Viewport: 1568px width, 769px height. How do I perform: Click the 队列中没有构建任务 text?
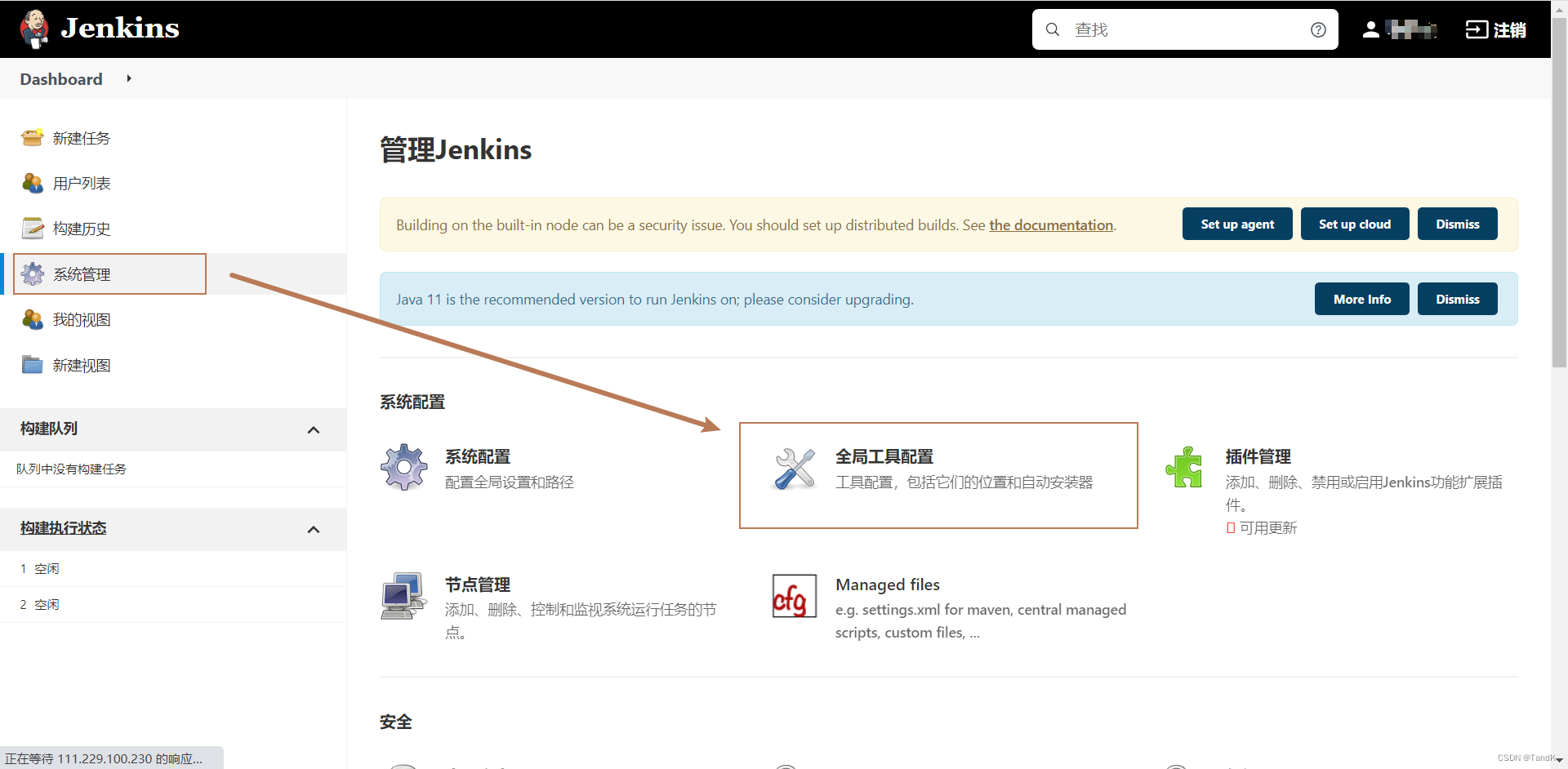pyautogui.click(x=72, y=469)
